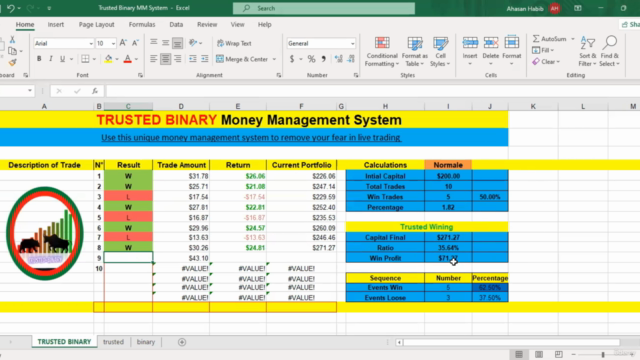This screenshot has height=360, width=640.
Task: Toggle Bold formatting
Action: click(x=39, y=59)
